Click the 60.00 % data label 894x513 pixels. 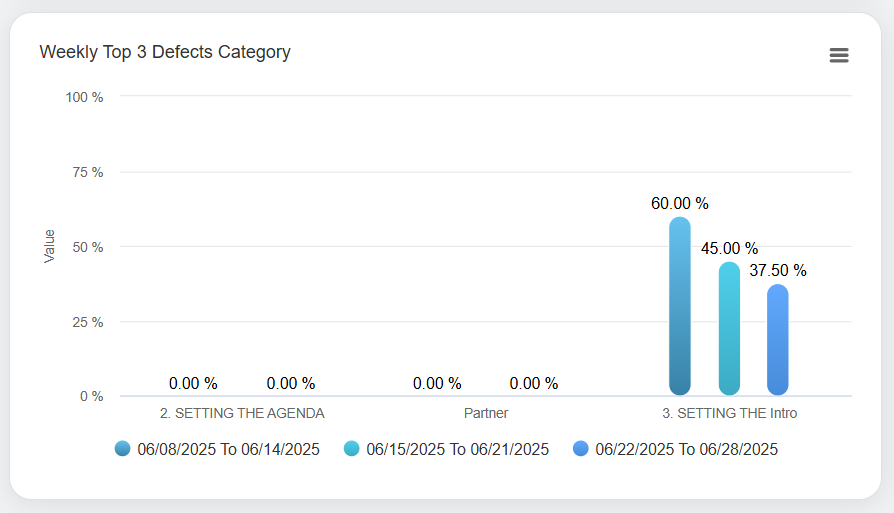pos(680,203)
